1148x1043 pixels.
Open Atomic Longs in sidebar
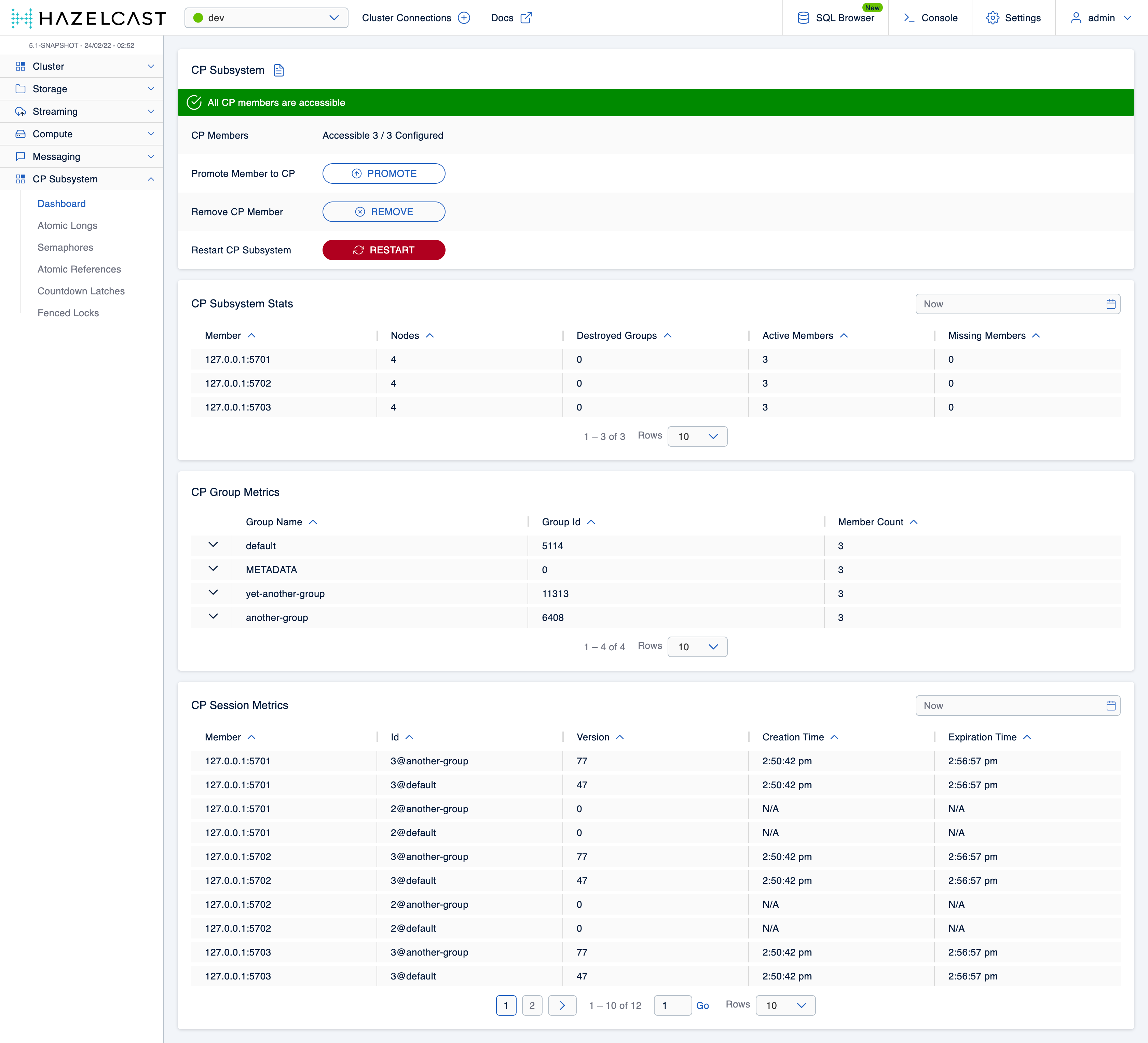pyautogui.click(x=67, y=225)
